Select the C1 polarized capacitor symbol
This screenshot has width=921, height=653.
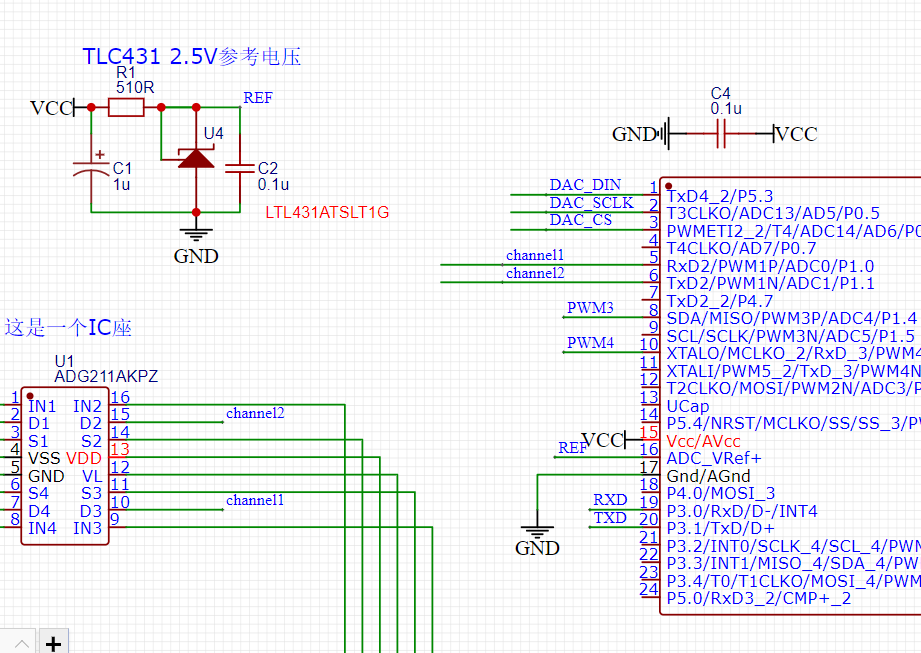pyautogui.click(x=91, y=167)
